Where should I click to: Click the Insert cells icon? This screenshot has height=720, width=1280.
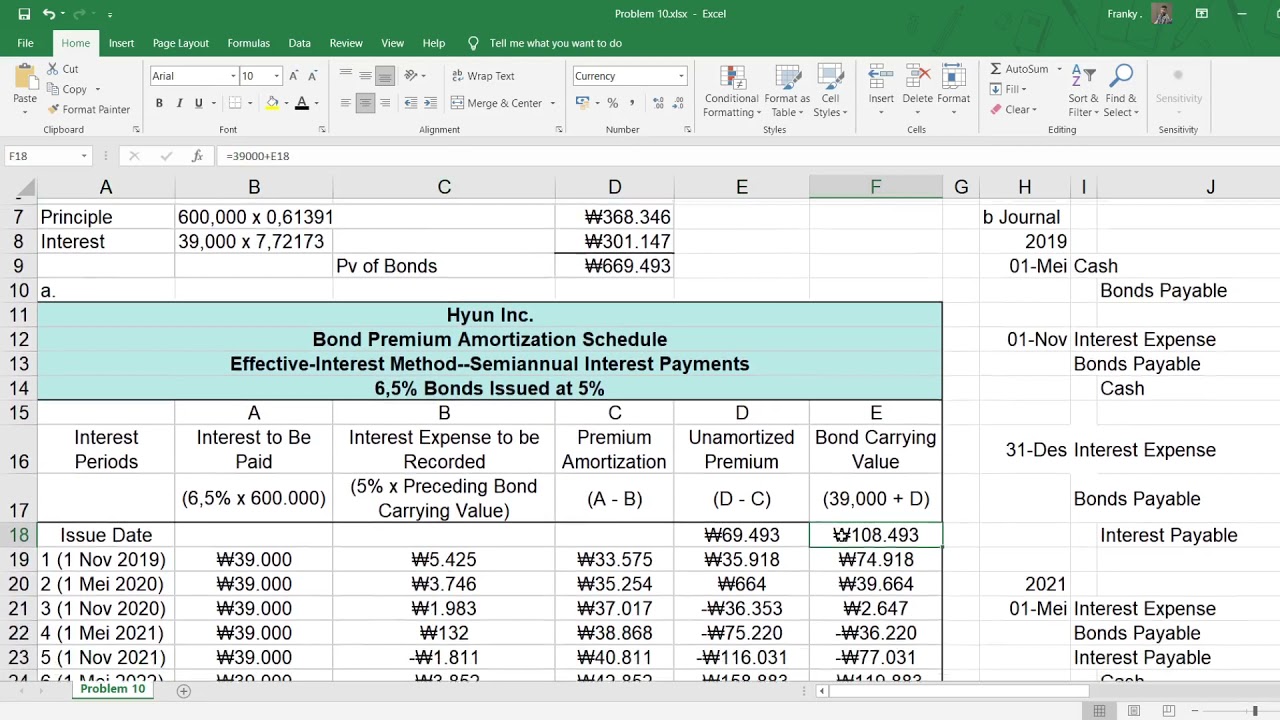881,78
